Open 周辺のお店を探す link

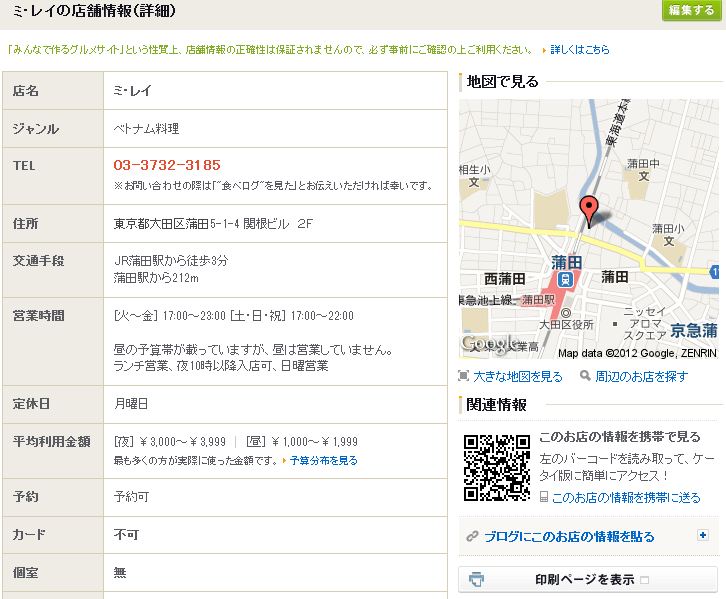coord(641,377)
